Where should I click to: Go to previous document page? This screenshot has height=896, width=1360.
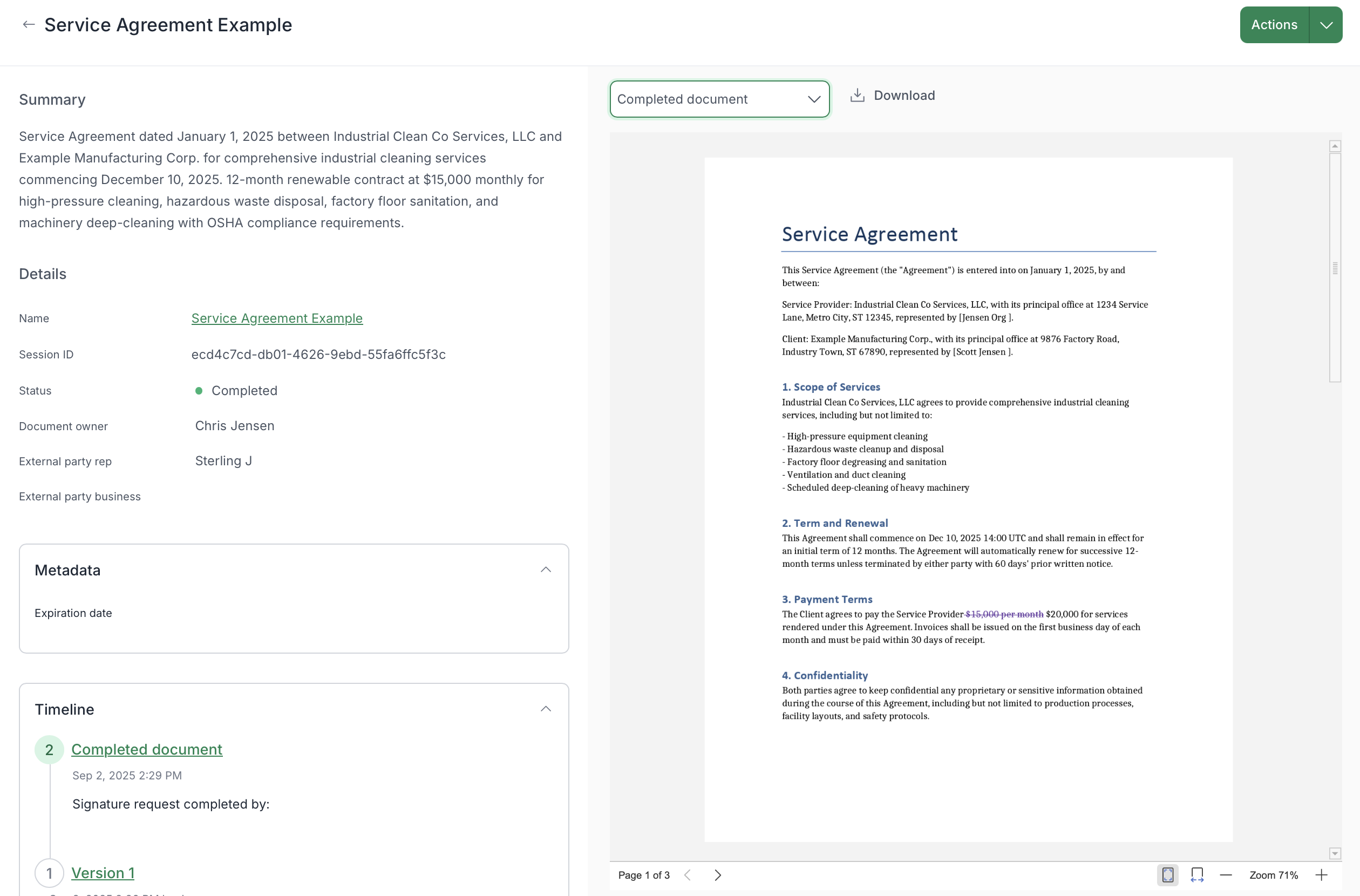coord(688,875)
